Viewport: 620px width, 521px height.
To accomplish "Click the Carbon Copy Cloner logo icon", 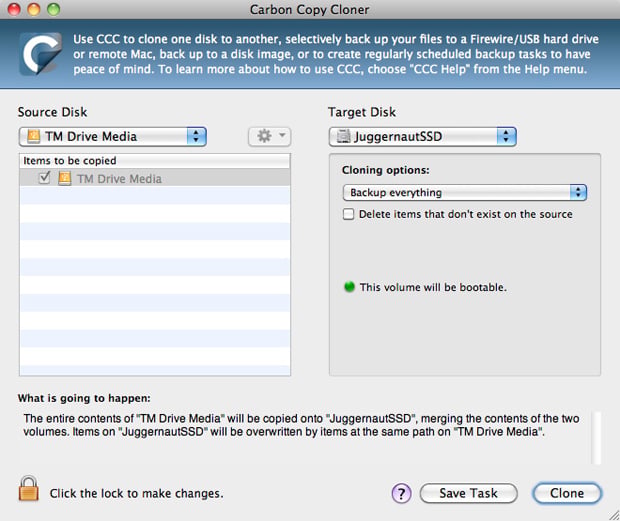I will click(x=40, y=54).
